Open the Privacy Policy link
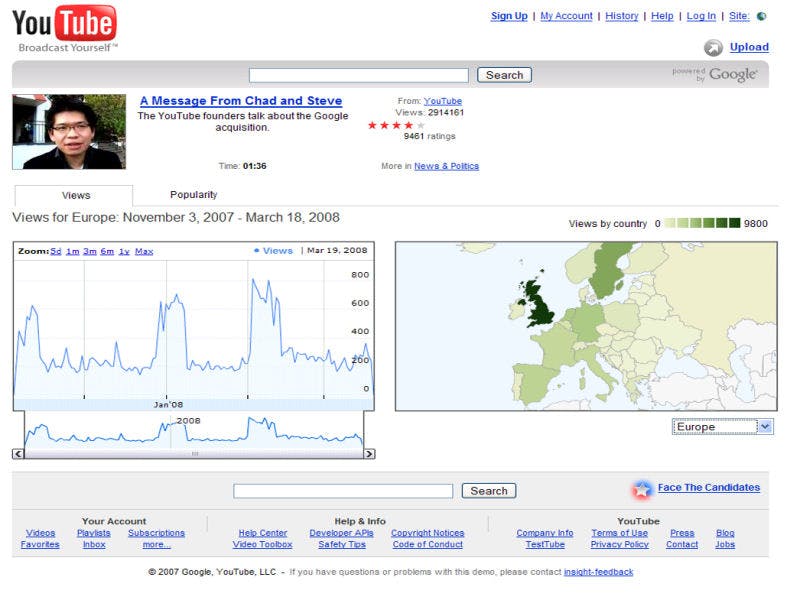 pyautogui.click(x=619, y=544)
